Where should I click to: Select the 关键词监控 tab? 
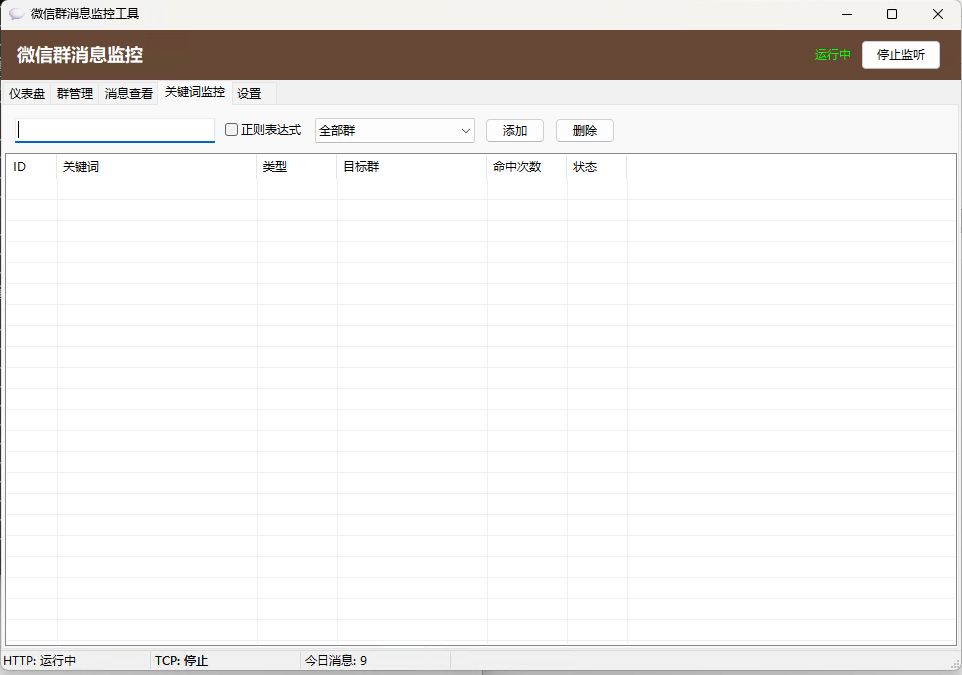click(195, 92)
